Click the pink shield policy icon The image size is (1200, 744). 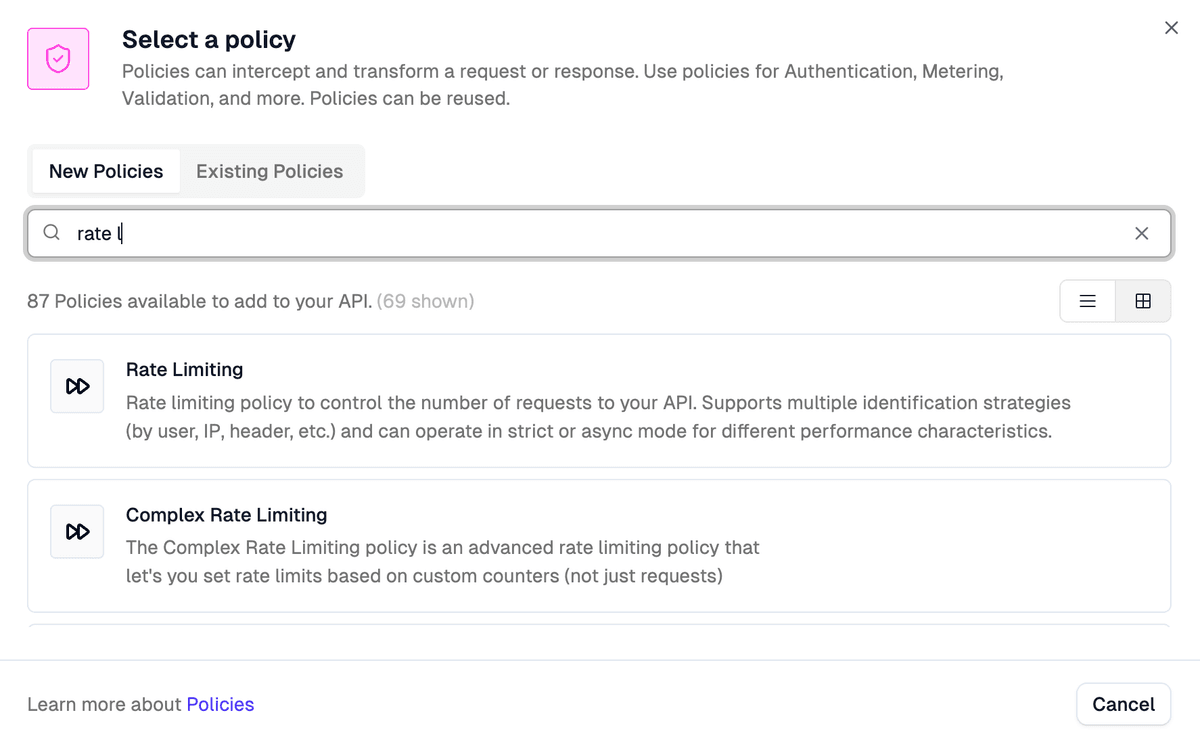pyautogui.click(x=57, y=58)
